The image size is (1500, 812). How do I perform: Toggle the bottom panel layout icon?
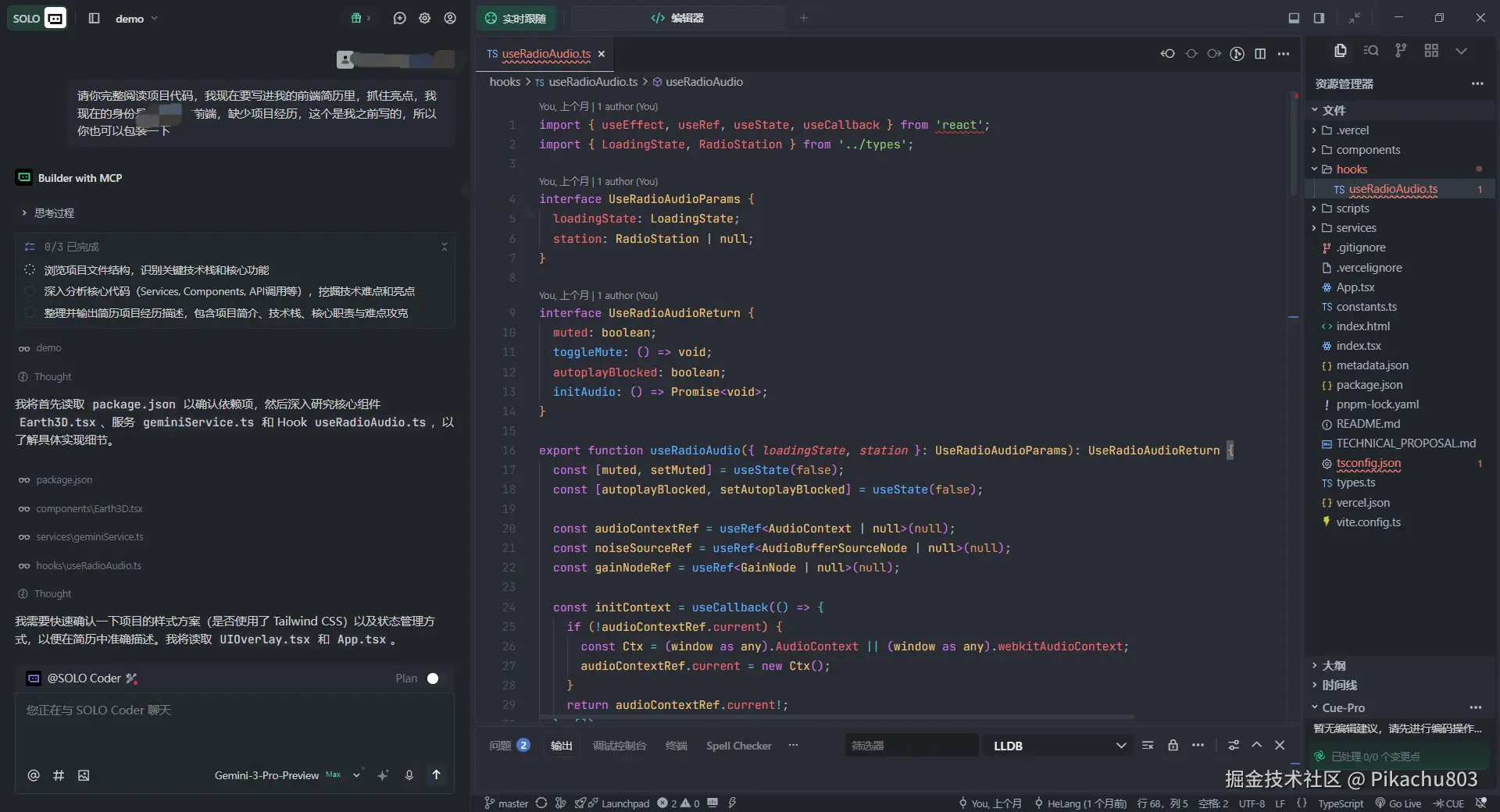[1294, 18]
